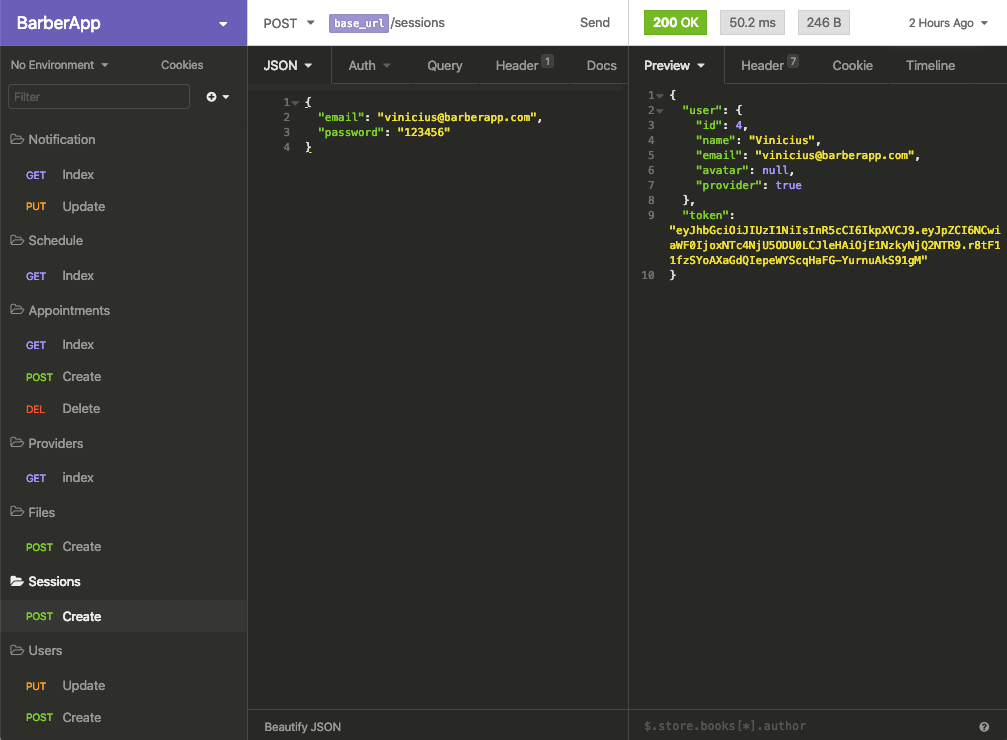Select the Delete request under Appointments
The image size is (1007, 740).
pyautogui.click(x=80, y=408)
